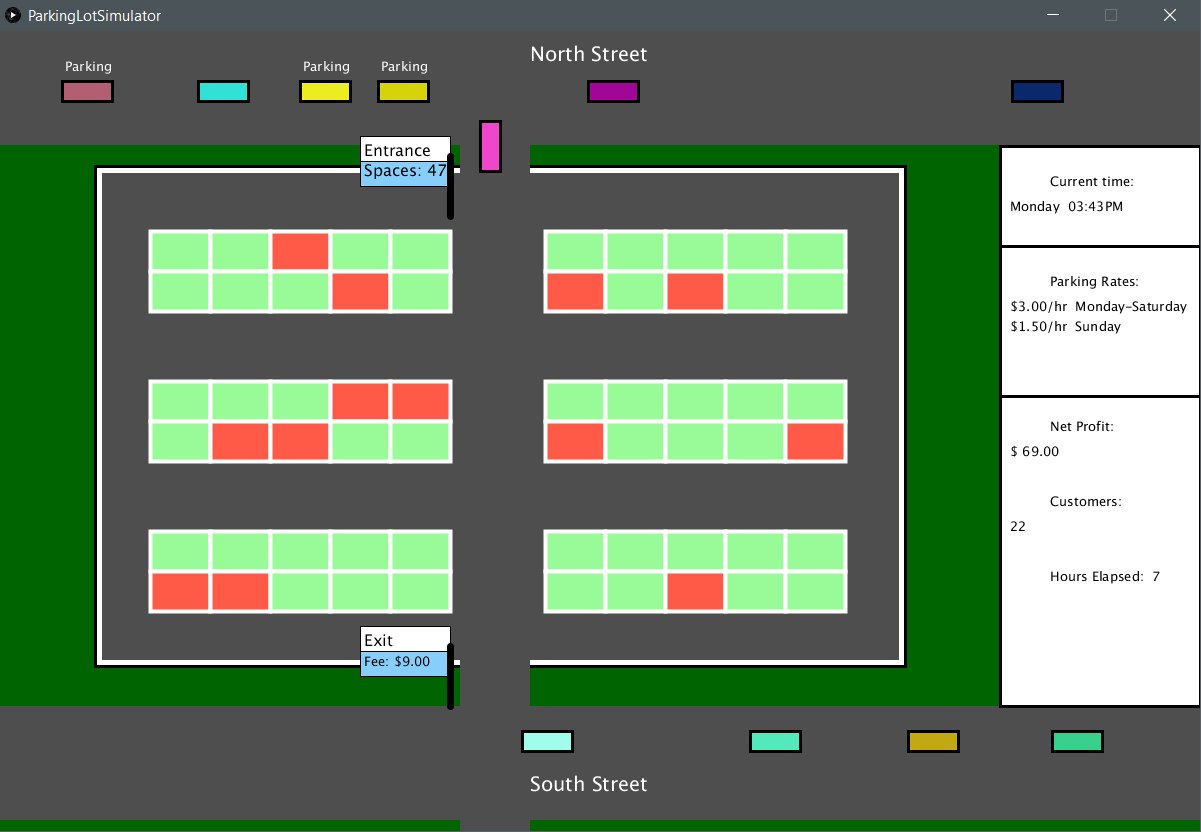This screenshot has width=1201, height=832.
Task: Click the red occupied spot in top-left block's upper row
Action: click(300, 251)
